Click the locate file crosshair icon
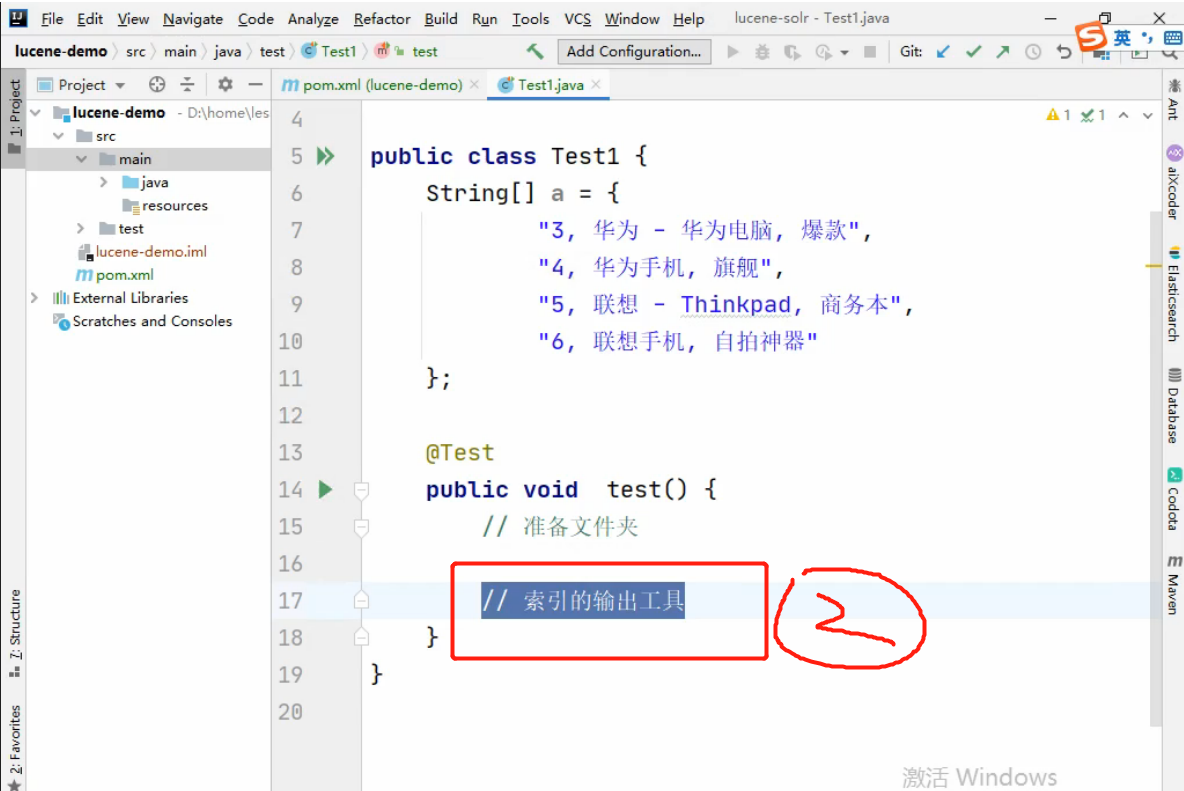Screen dimensions: 1184x791 point(157,85)
